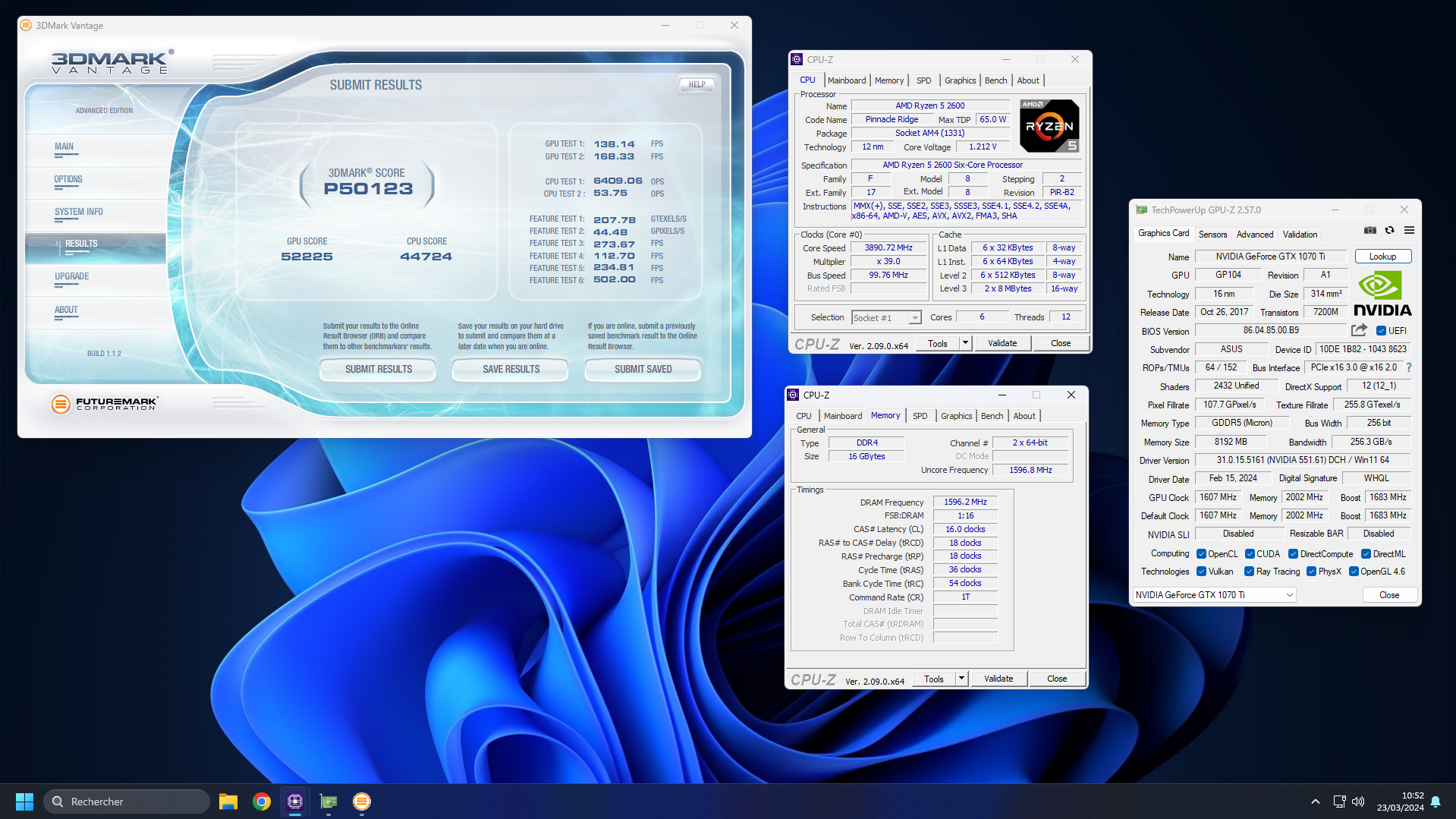This screenshot has width=1456, height=819.
Task: Open Windows Start menu
Action: [24, 802]
